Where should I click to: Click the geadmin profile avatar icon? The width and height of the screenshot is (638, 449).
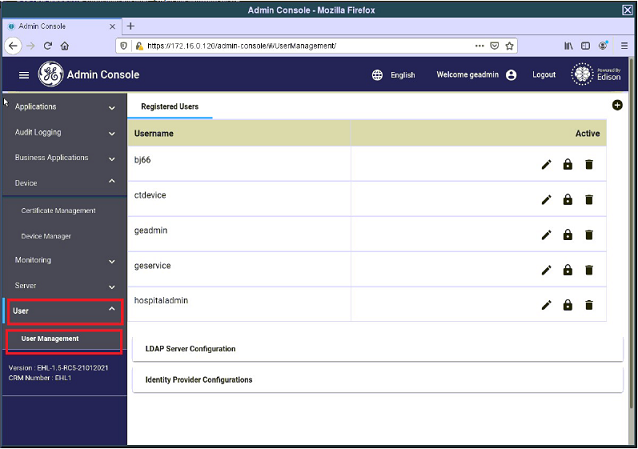point(511,75)
